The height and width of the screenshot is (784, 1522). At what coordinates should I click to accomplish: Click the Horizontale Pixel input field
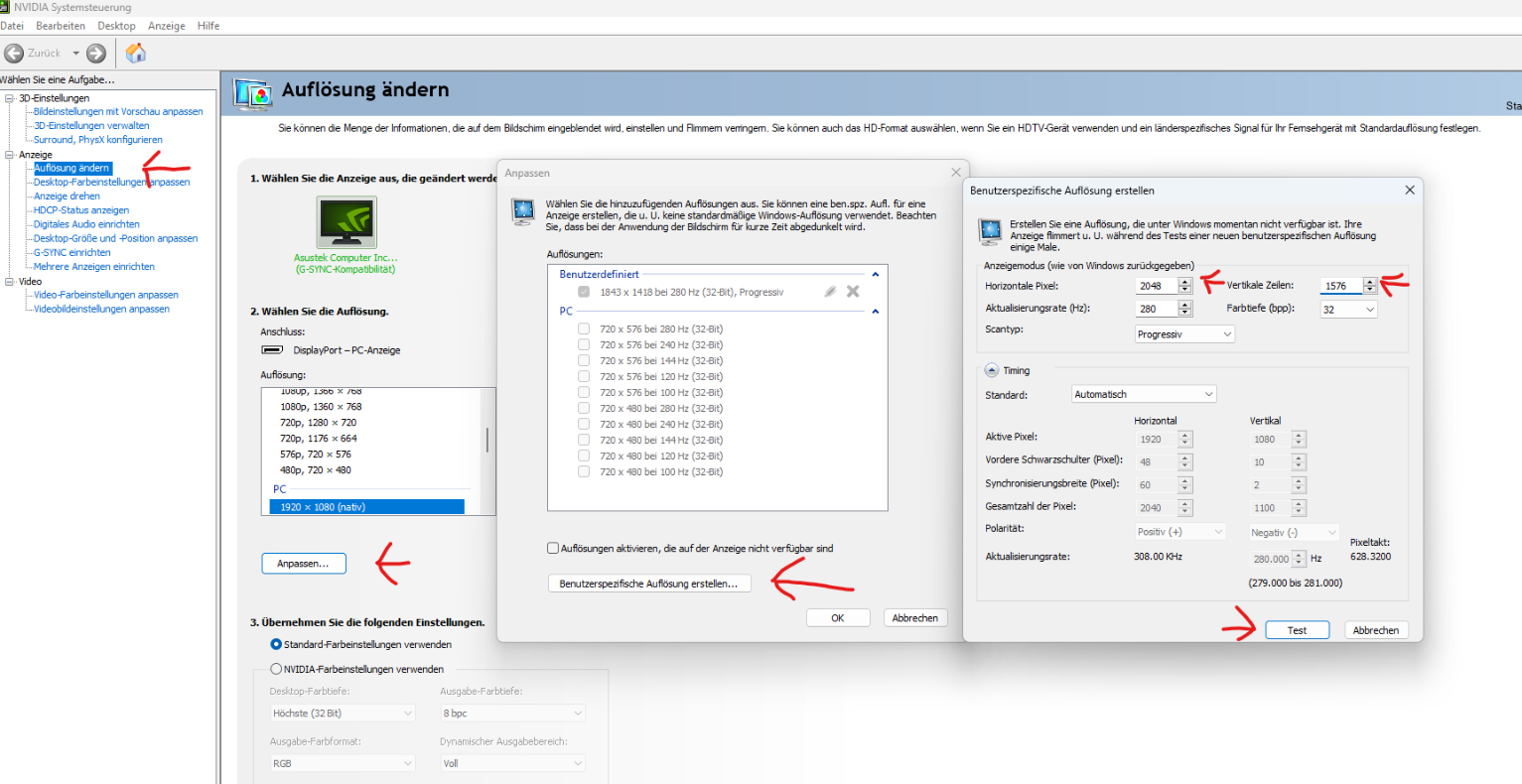point(1157,286)
